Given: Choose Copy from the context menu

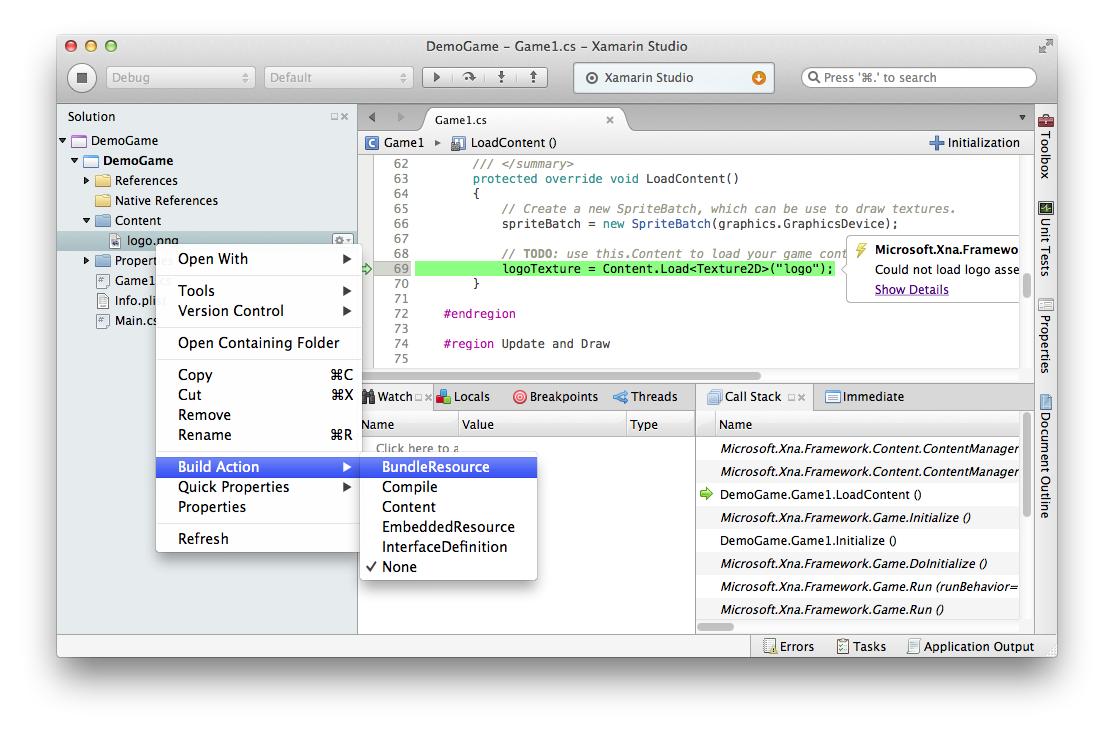Looking at the screenshot, I should click(259, 375).
